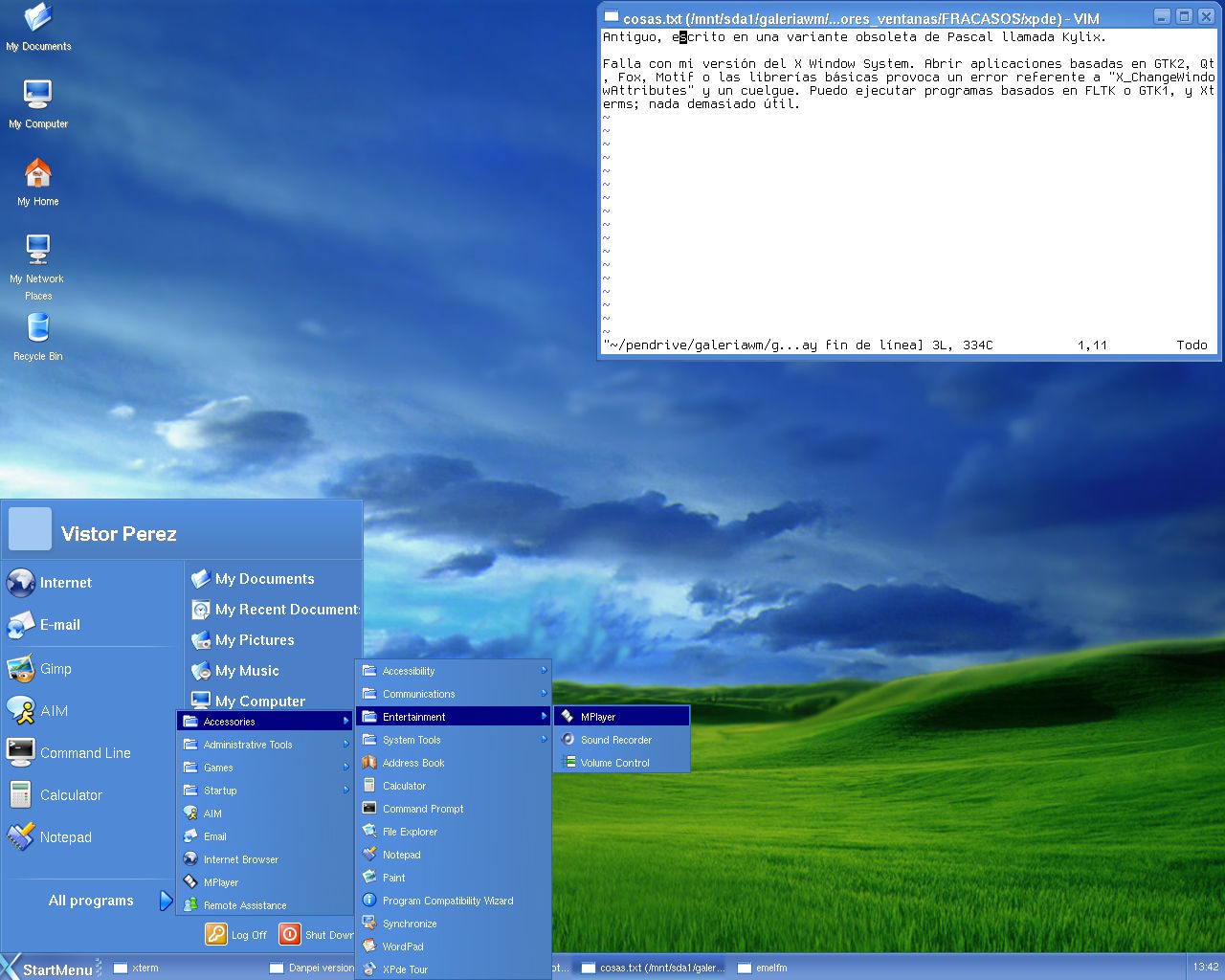
Task: Open Volume Control in the Entertainment submenu
Action: (621, 762)
